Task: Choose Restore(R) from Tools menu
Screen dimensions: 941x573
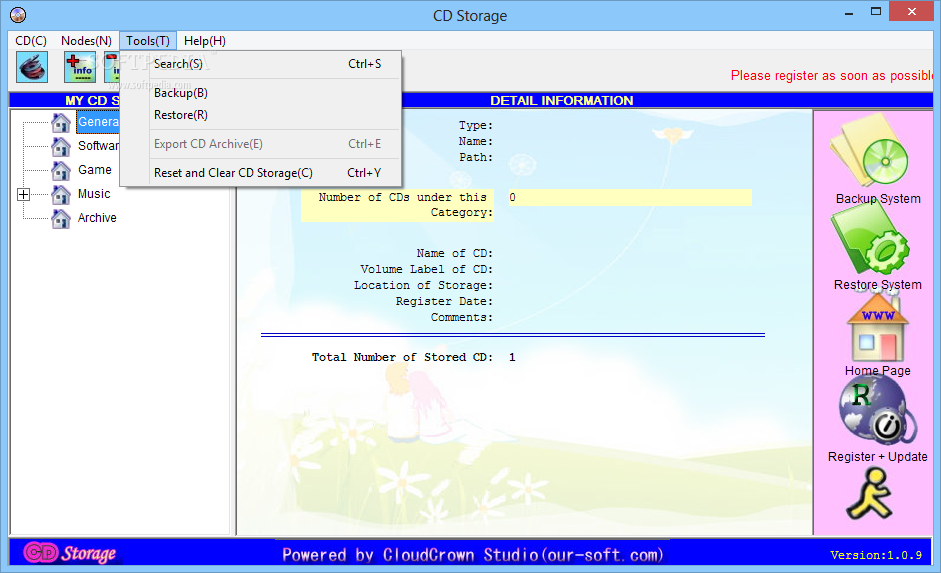Action: click(x=261, y=115)
